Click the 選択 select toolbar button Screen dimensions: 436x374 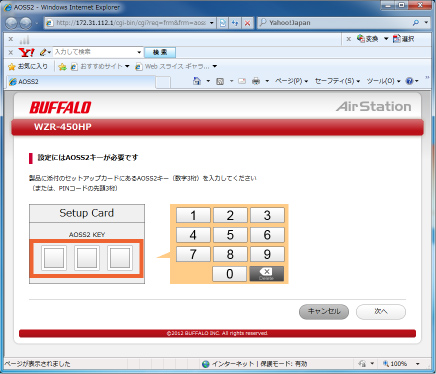pos(403,39)
